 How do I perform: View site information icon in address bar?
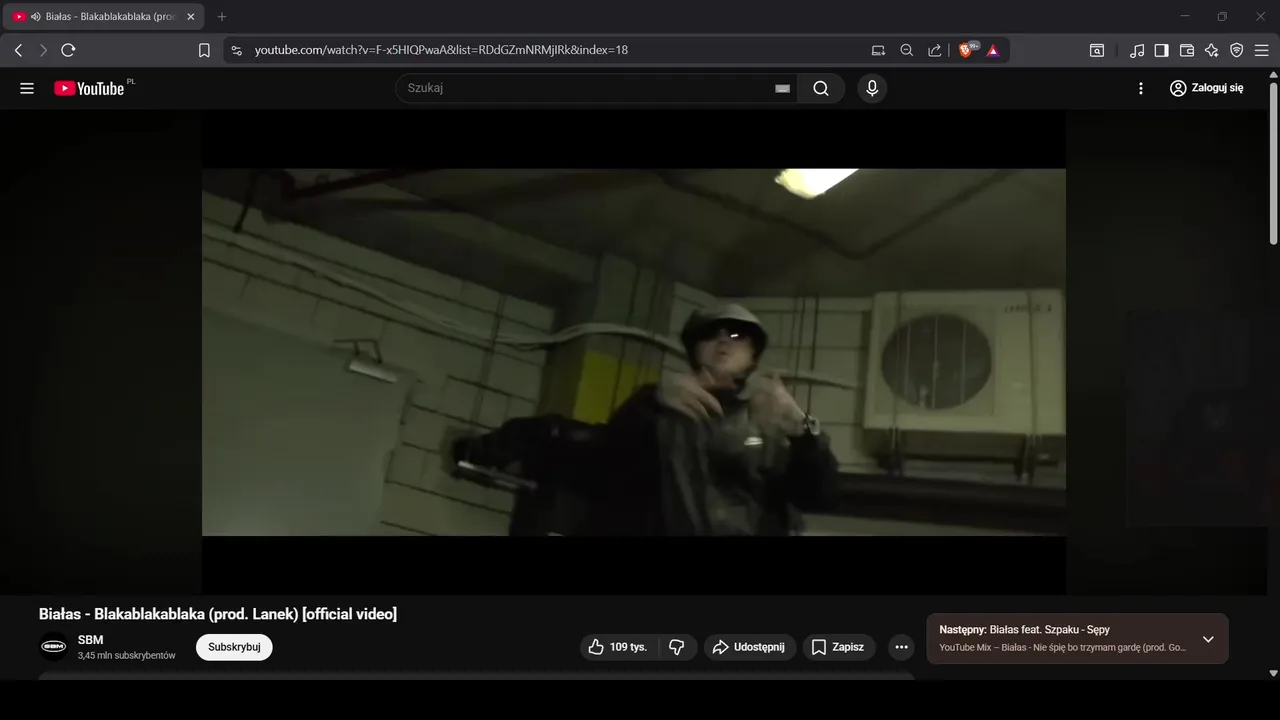coord(236,50)
